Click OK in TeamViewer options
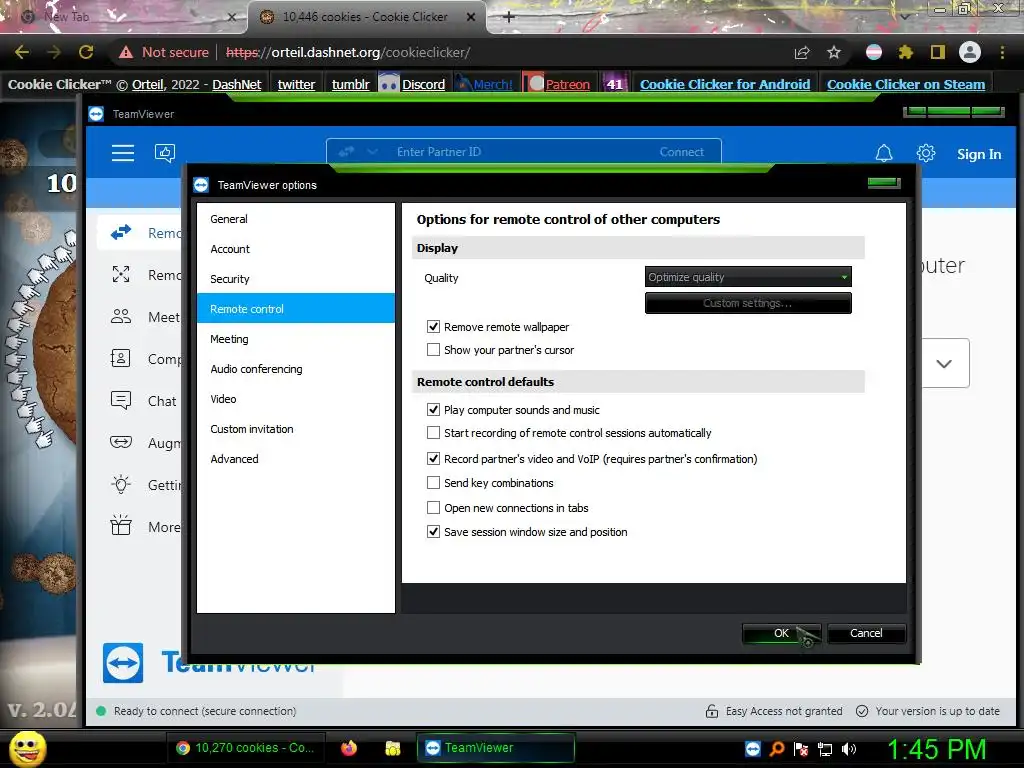 781,633
